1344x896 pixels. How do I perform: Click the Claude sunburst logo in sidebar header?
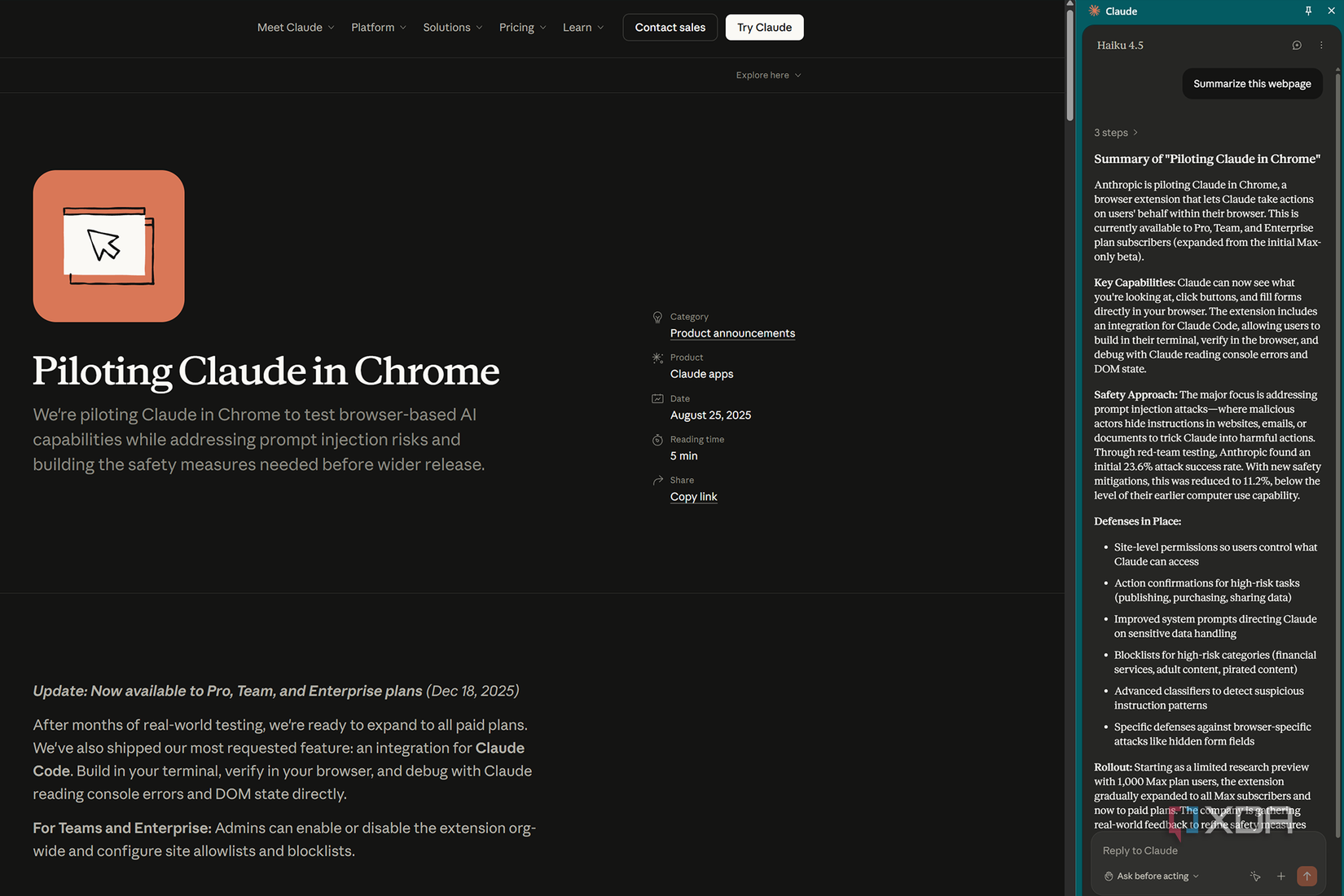click(x=1097, y=11)
